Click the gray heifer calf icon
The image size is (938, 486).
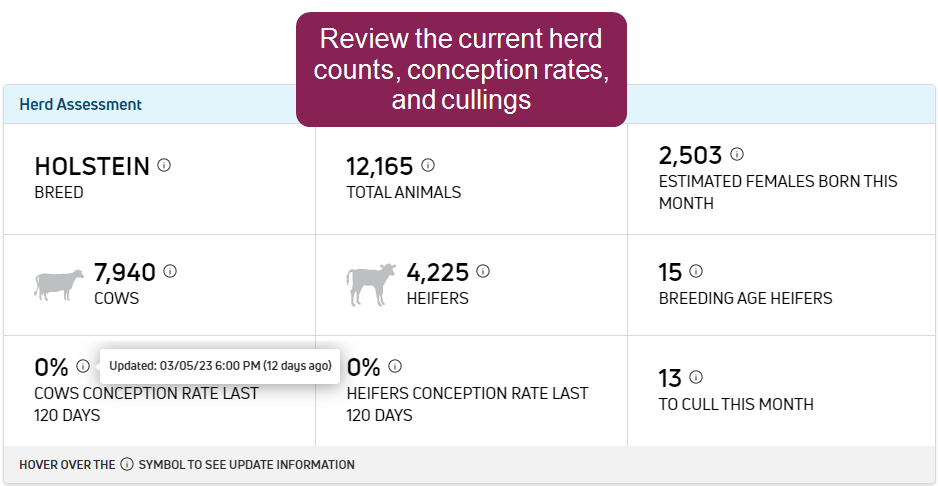[x=371, y=284]
